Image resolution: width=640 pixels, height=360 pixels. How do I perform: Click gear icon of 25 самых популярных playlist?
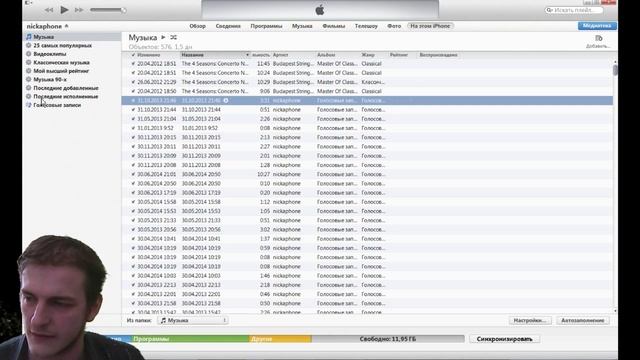29,45
